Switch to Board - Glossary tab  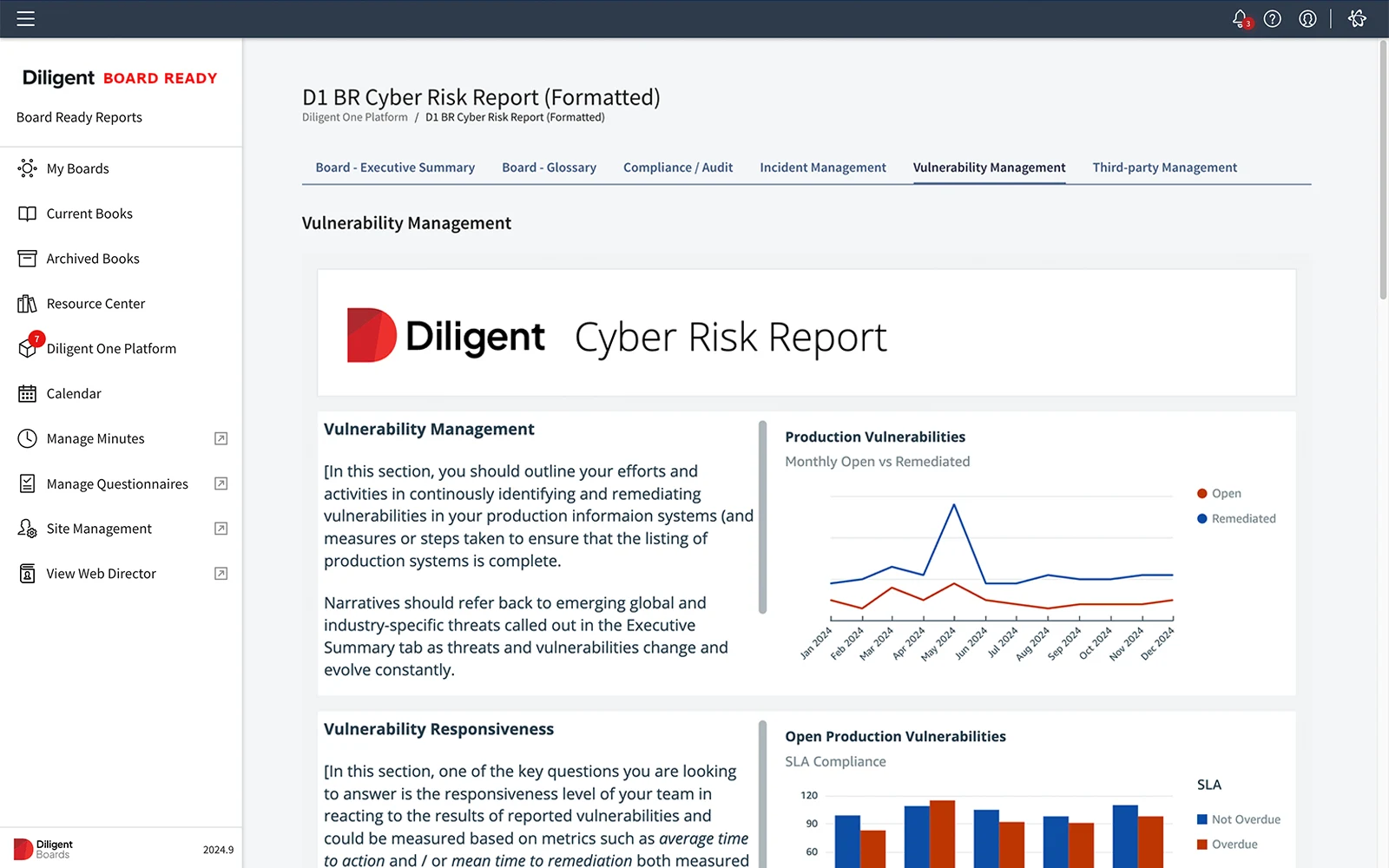pos(549,168)
